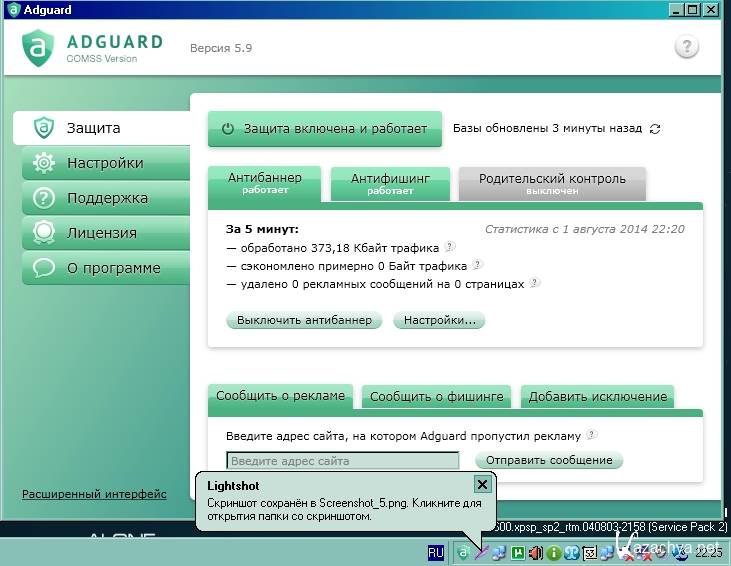Click the Расширенный интерфейс link
Image resolution: width=731 pixels, height=566 pixels.
(x=94, y=494)
